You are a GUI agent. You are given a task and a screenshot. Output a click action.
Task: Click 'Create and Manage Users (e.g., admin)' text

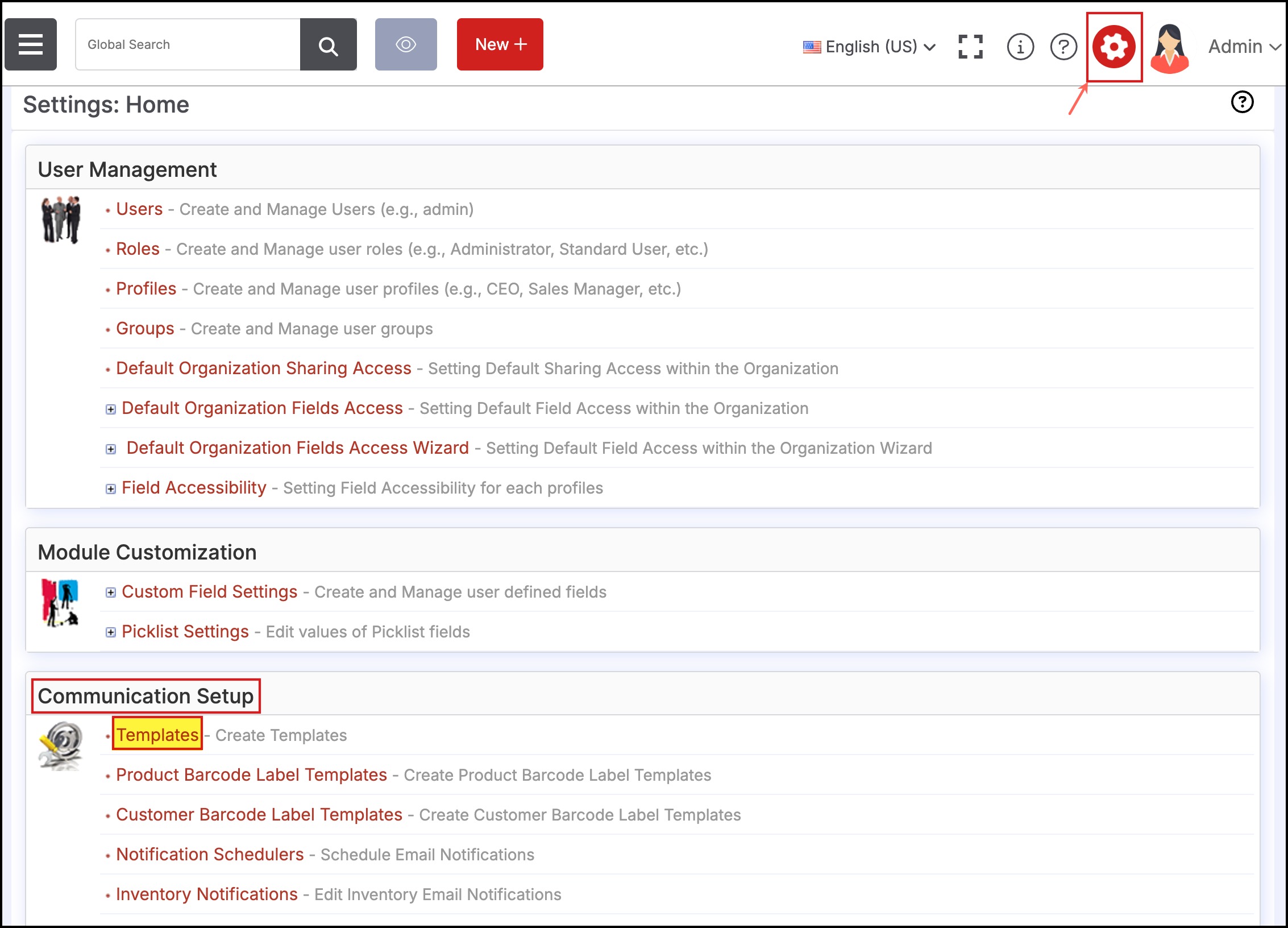point(326,210)
